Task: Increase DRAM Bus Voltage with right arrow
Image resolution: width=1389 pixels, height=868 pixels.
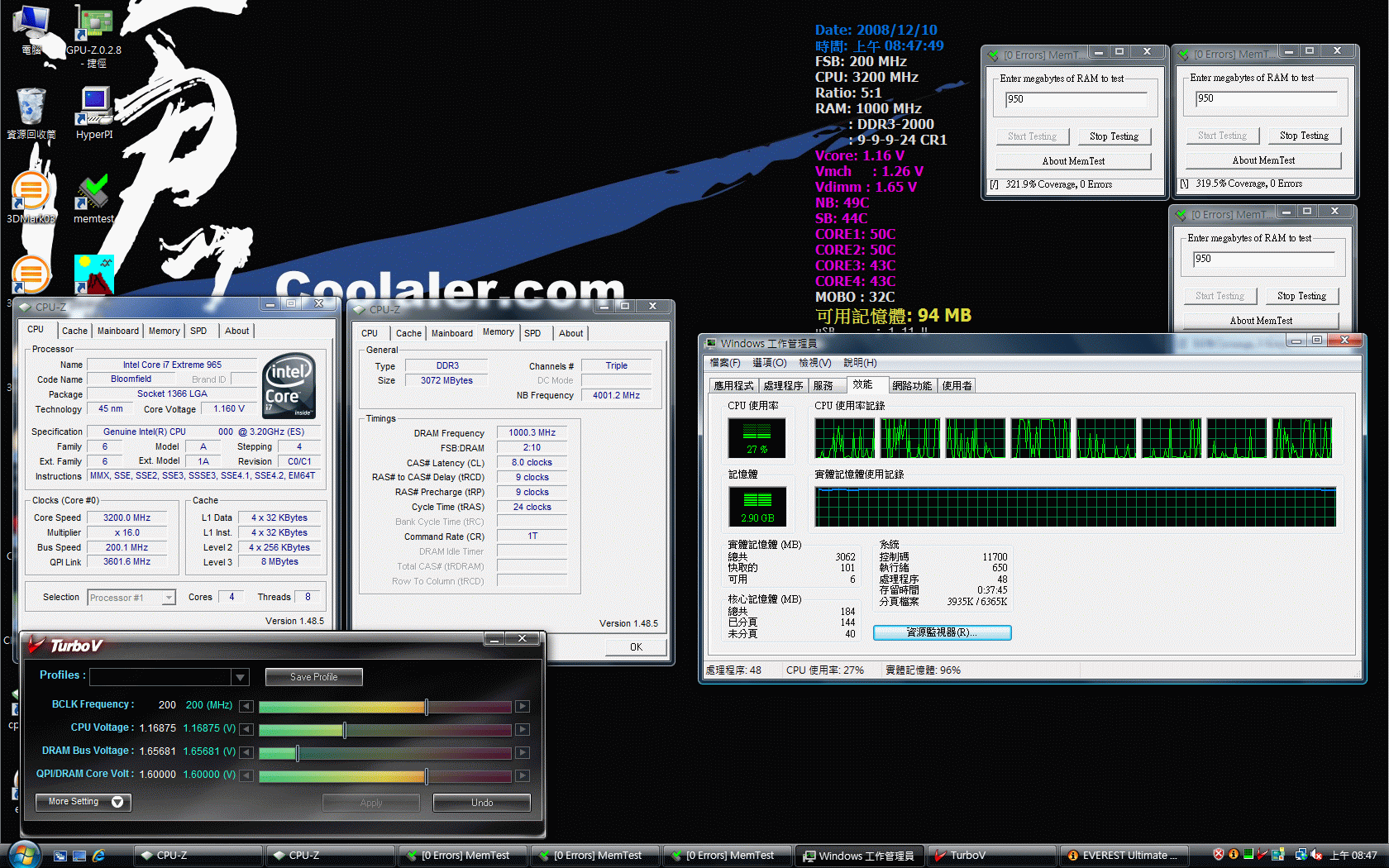Action: pos(522,752)
